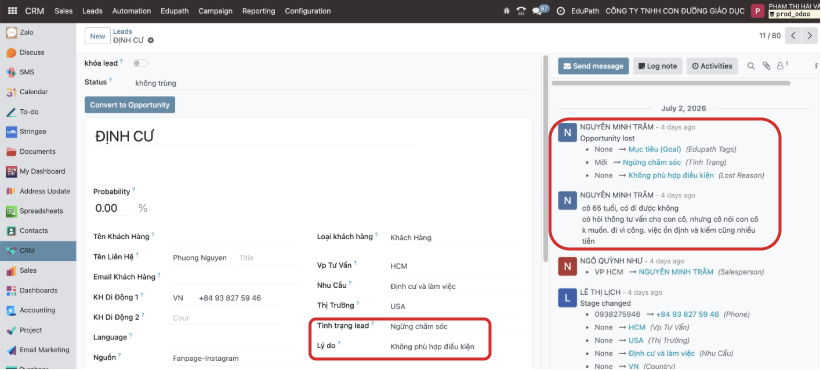
Task: Open Status field không trùng
Action: click(332, 83)
